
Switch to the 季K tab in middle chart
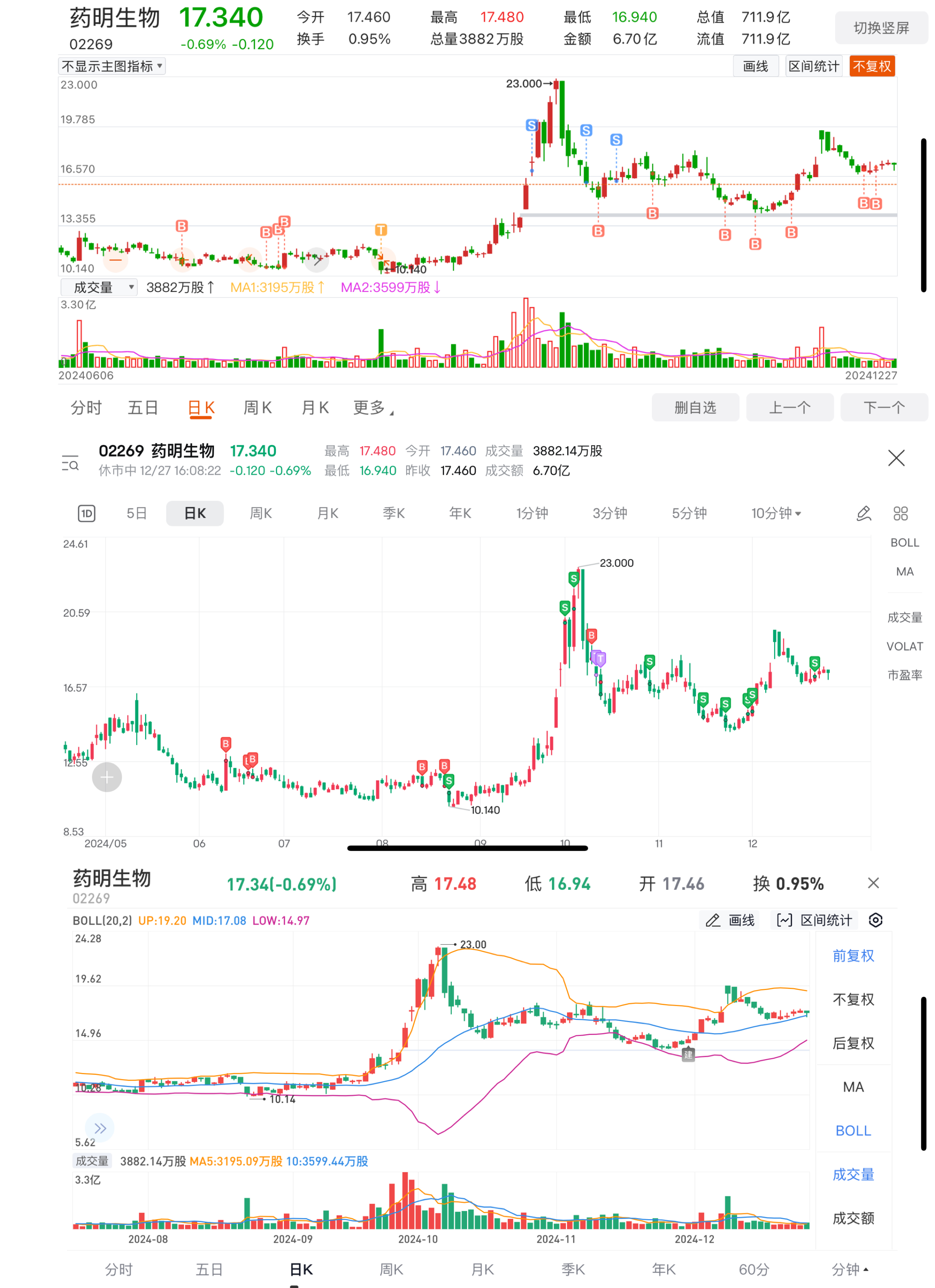coord(394,513)
